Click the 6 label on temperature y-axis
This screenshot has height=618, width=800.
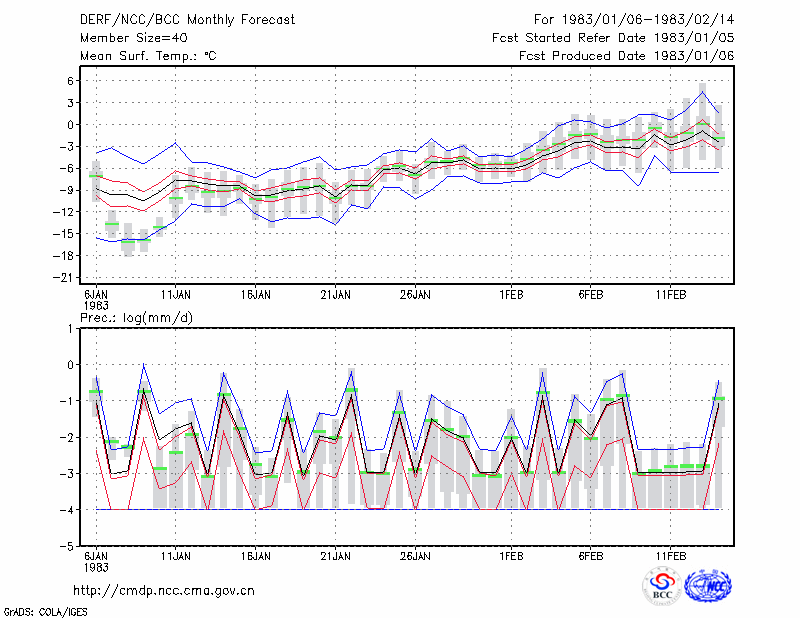tap(71, 81)
